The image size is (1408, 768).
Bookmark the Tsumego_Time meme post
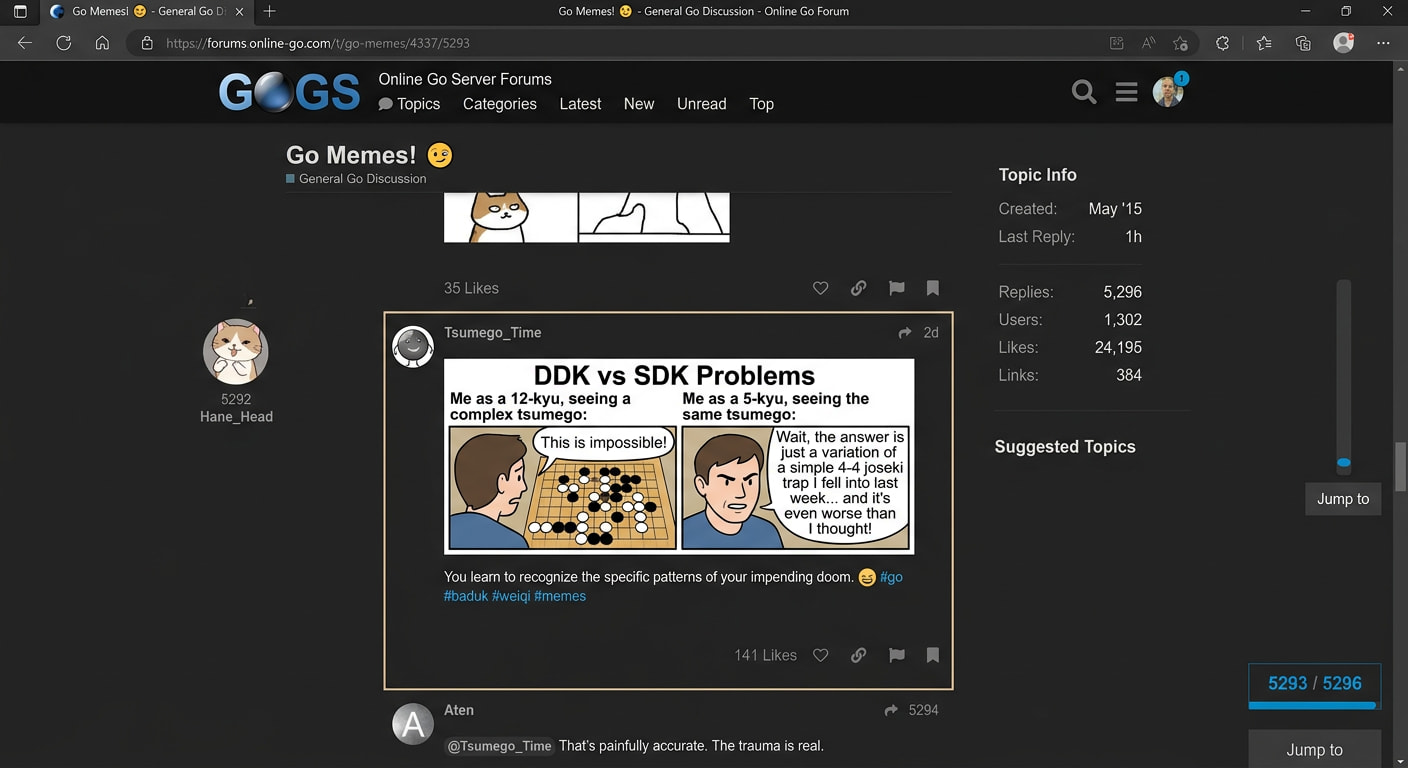932,655
